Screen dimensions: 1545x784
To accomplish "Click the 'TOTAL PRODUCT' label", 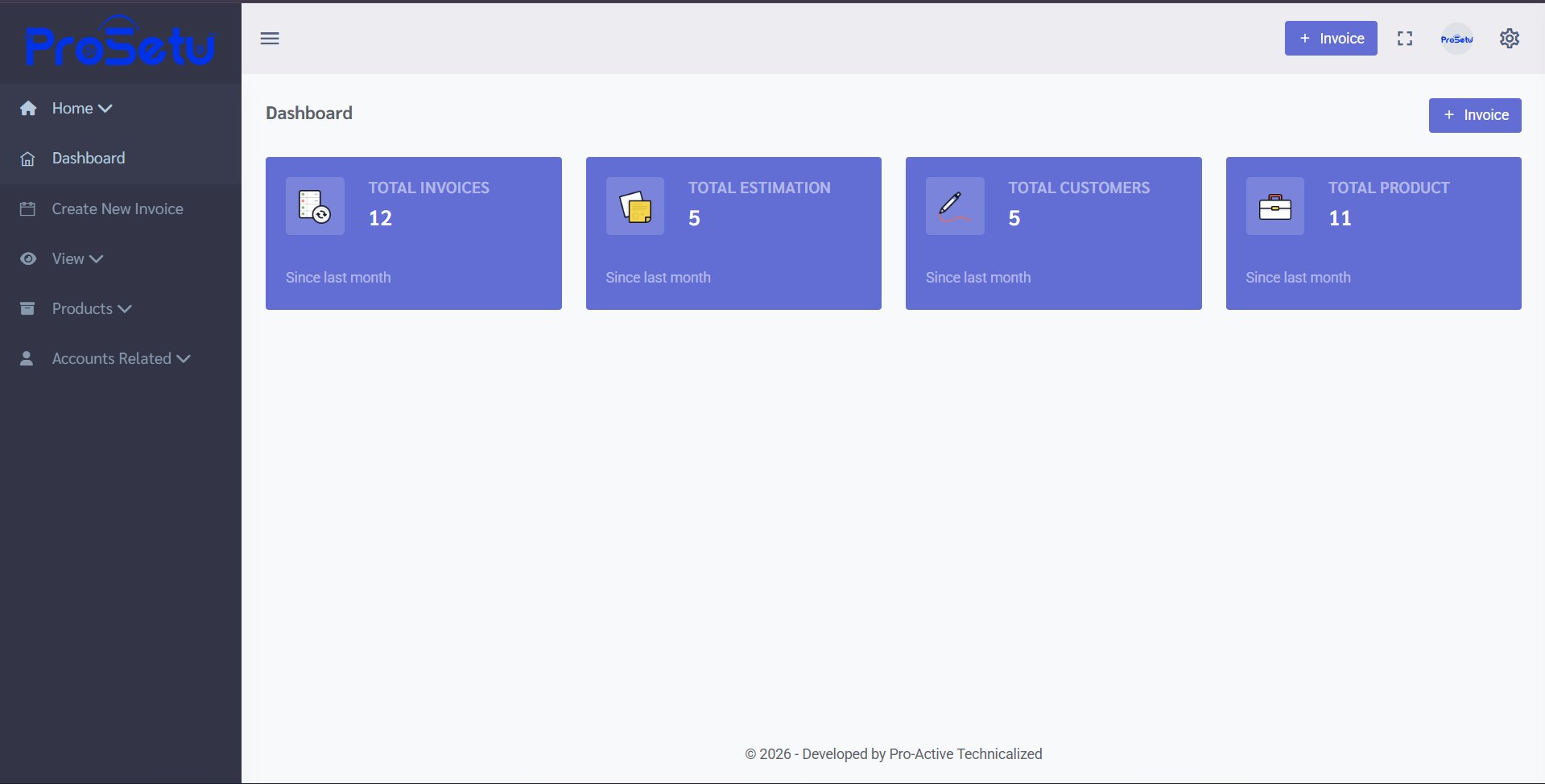I will [1389, 188].
